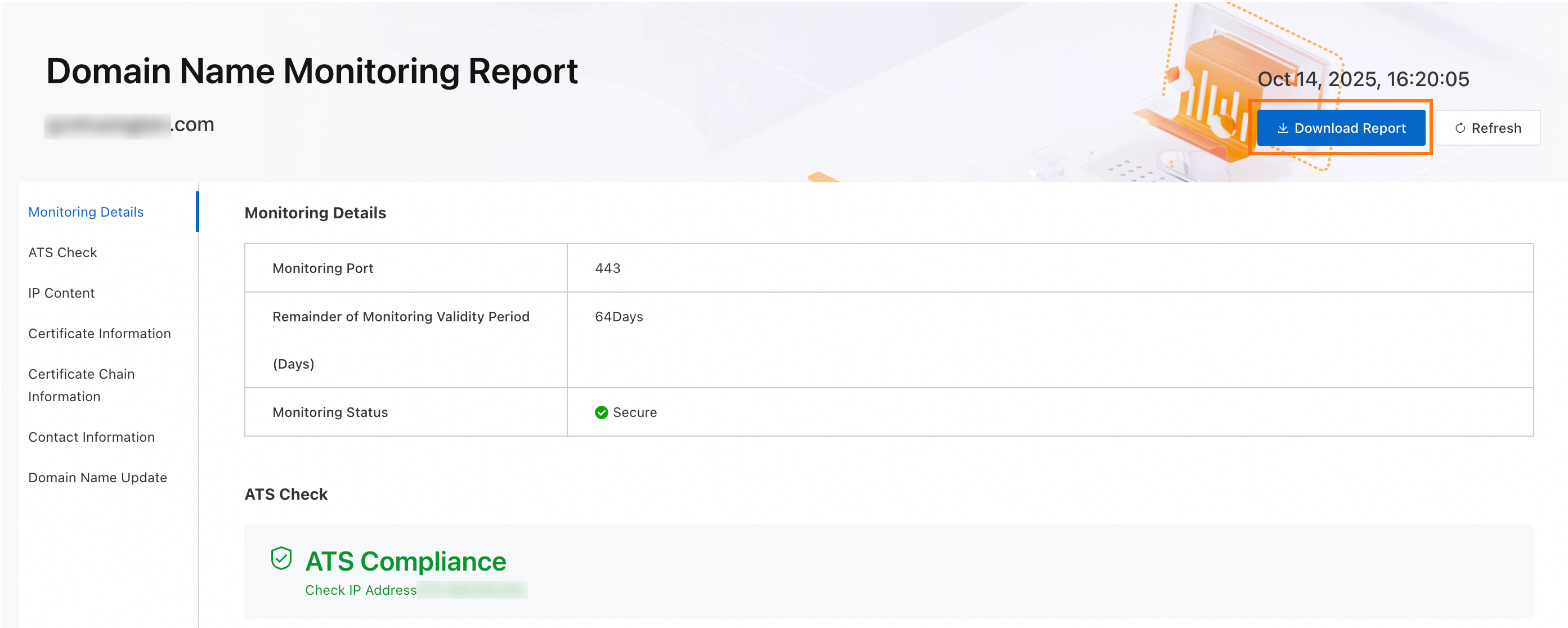
Task: Click the Refresh button
Action: [x=1487, y=128]
